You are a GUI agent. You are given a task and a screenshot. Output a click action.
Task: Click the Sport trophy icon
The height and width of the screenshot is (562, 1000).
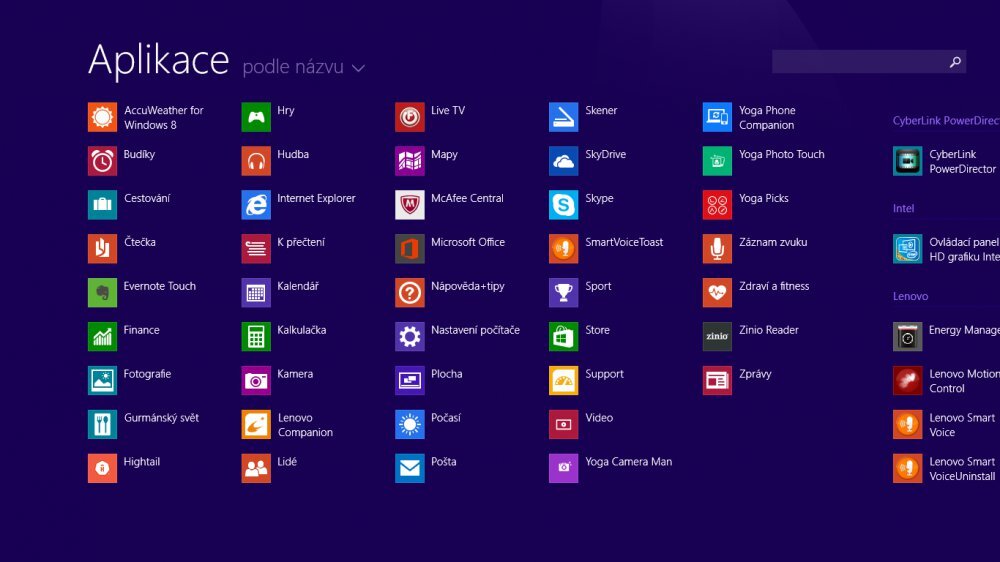pyautogui.click(x=563, y=293)
